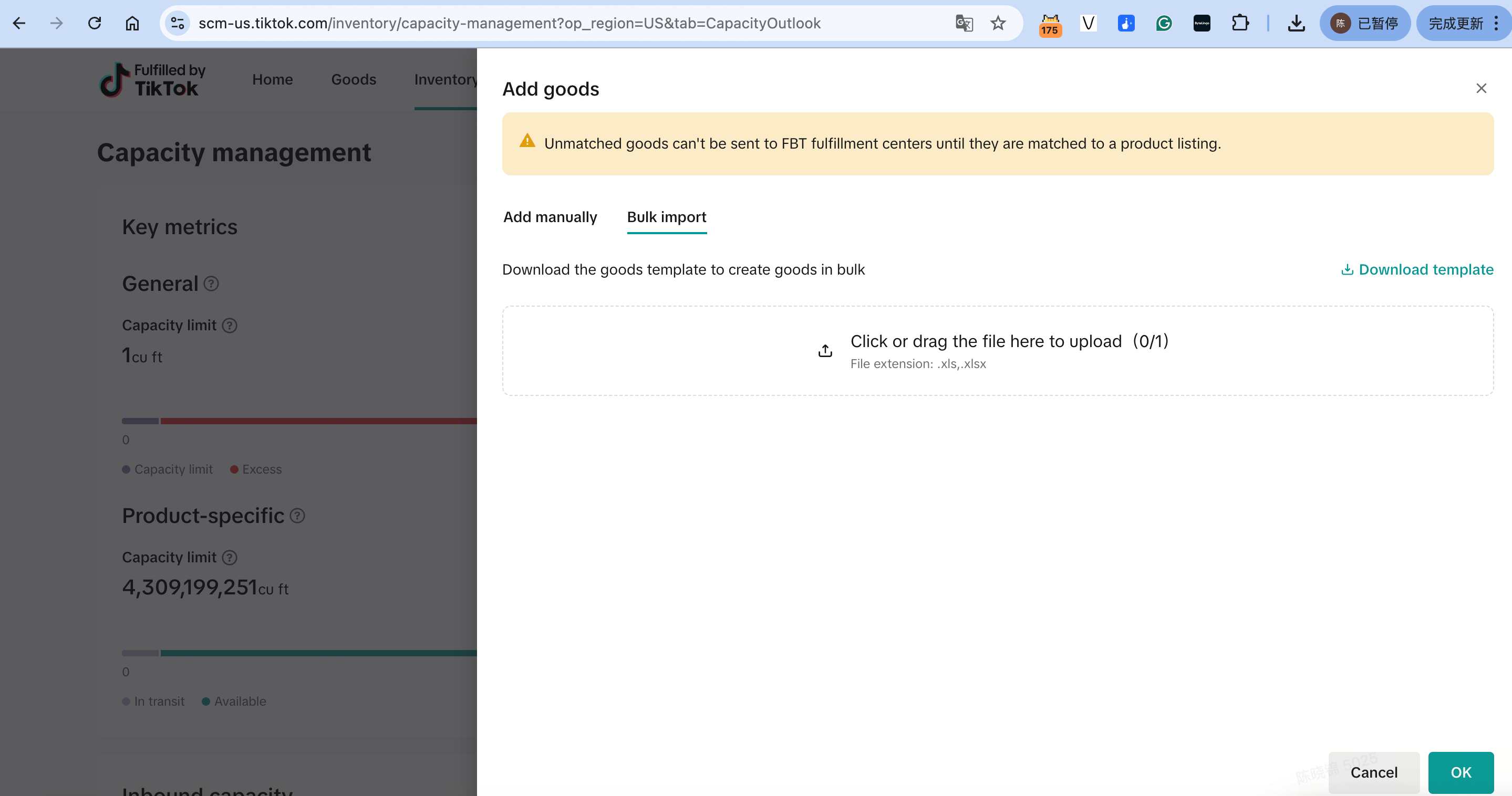Viewport: 1512px width, 796px height.
Task: Switch to the Add manually tab
Action: pos(550,217)
